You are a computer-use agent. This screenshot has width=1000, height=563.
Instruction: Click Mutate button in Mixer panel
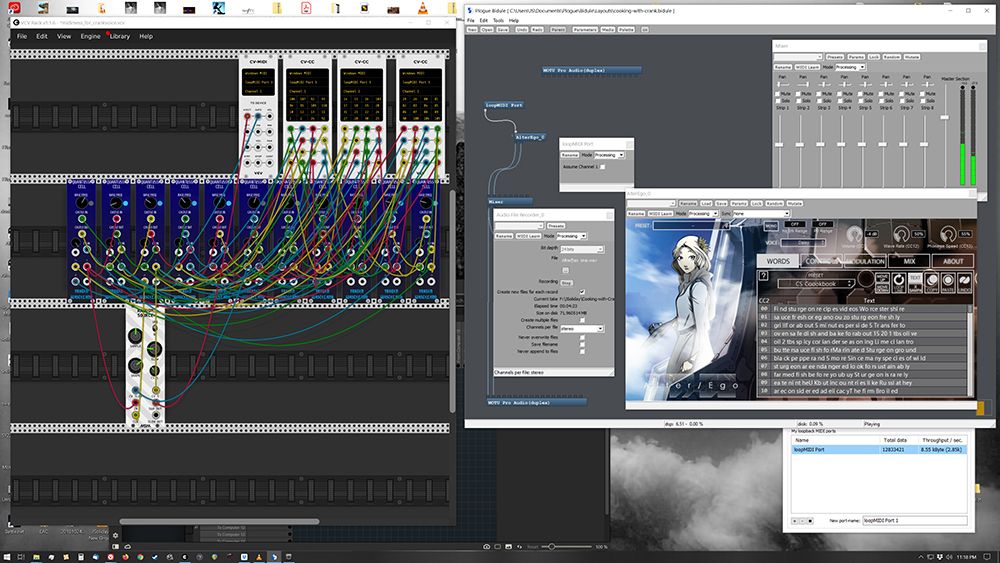[911, 57]
